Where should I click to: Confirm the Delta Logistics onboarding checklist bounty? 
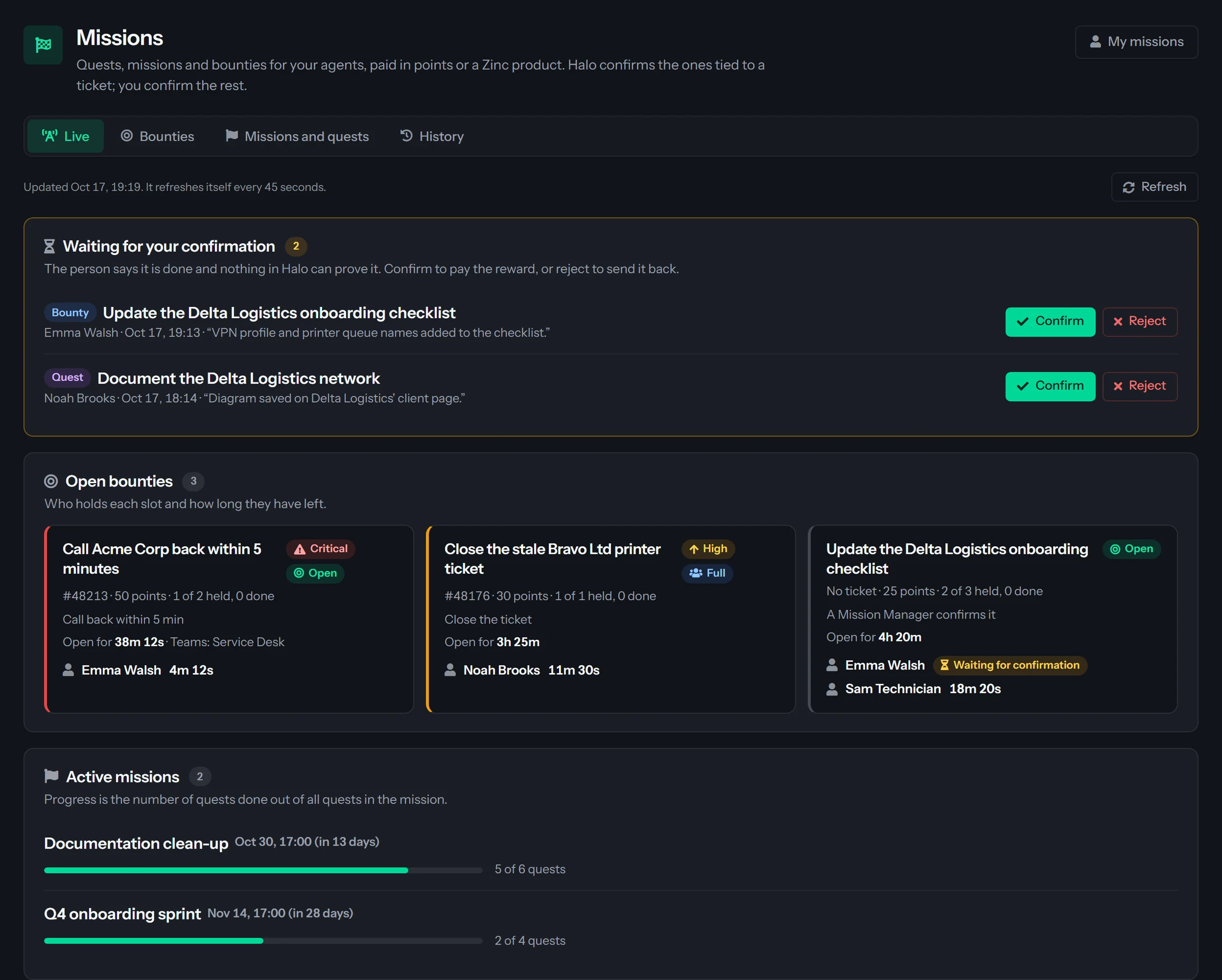pyautogui.click(x=1050, y=321)
